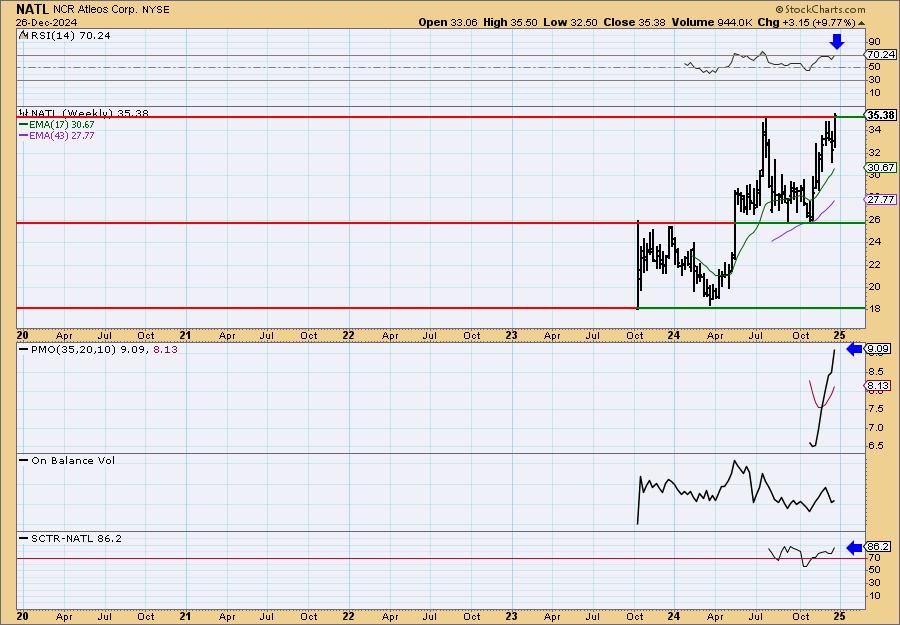Click the 70.24 RSI value tag
The image size is (900, 625).
click(x=880, y=55)
